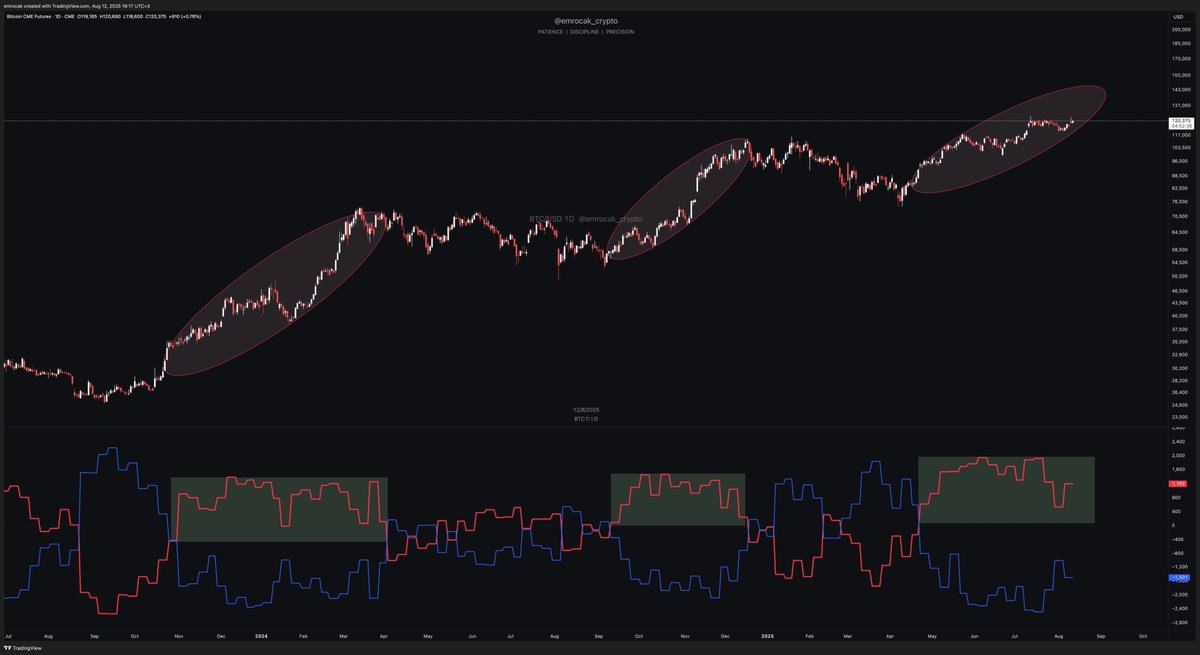This screenshot has height=655, width=1200.
Task: Click the 1,600 indicator axis label
Action: [1180, 469]
